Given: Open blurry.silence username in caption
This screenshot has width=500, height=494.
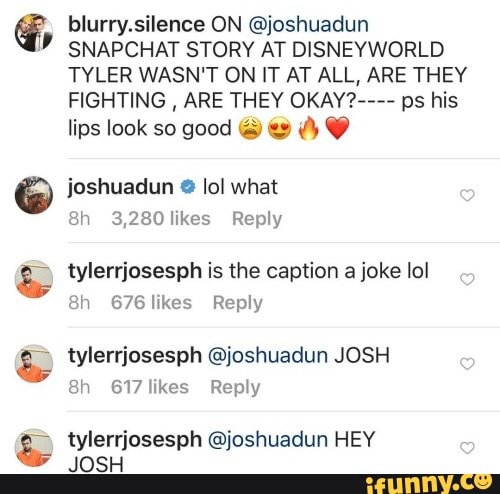Looking at the screenshot, I should 136,25.
